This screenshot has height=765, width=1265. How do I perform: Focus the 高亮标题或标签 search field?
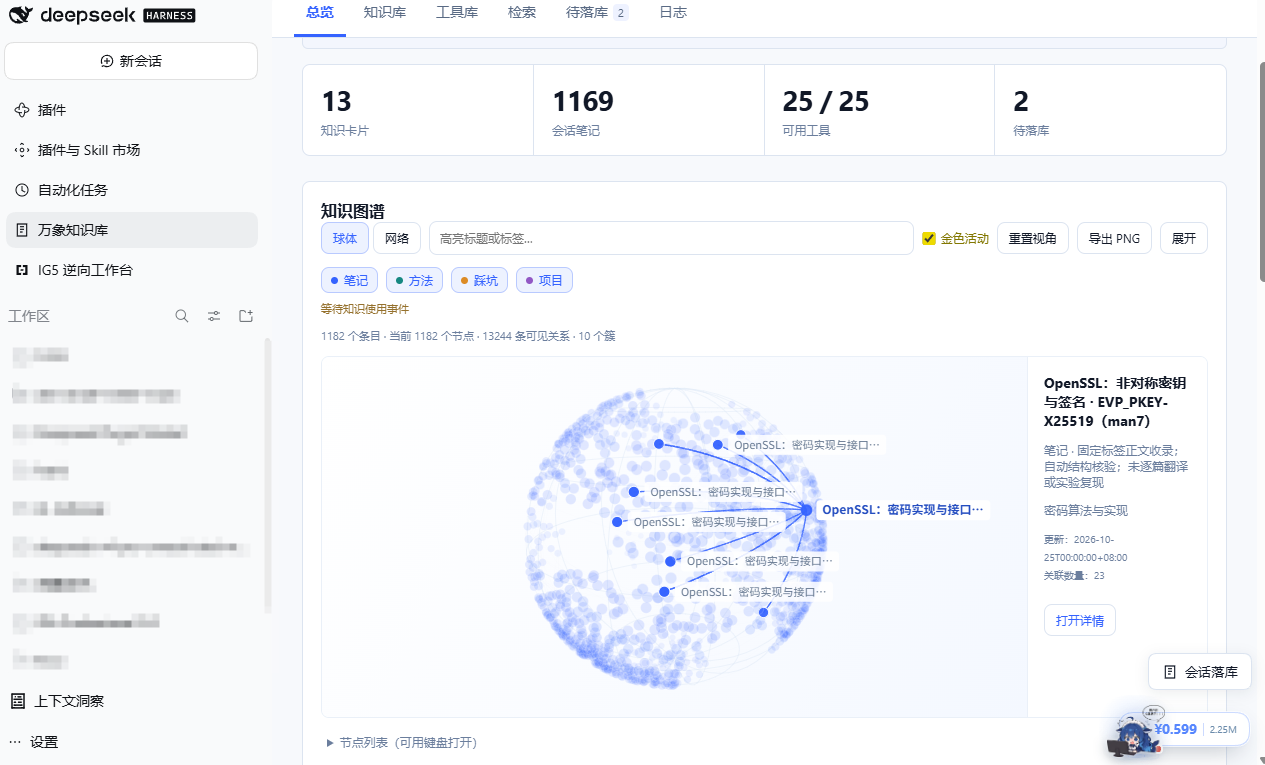[x=671, y=238]
